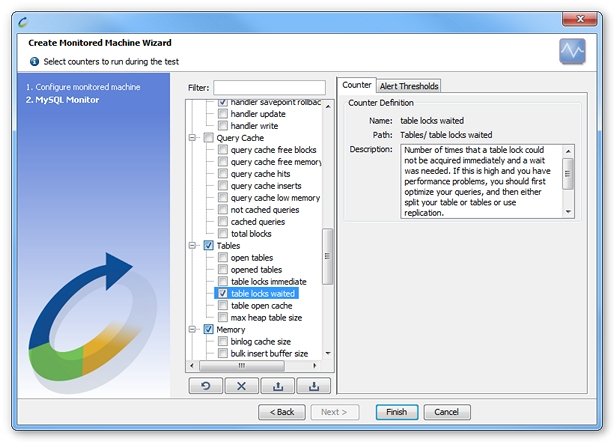
Task: Toggle the handler write checkbox
Action: pyautogui.click(x=223, y=126)
